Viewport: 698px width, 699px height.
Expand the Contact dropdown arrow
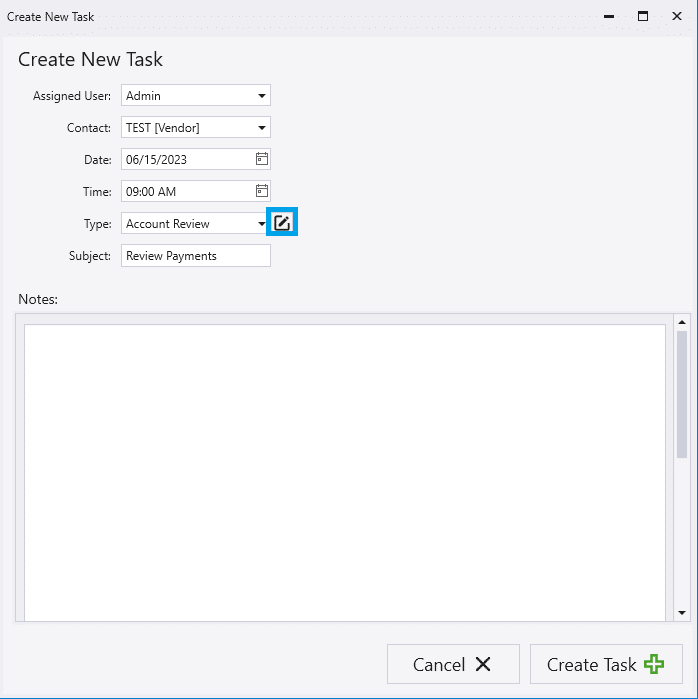(262, 128)
